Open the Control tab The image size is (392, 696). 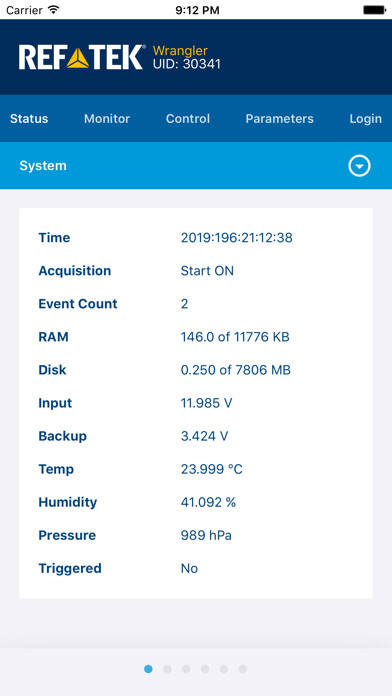188,119
